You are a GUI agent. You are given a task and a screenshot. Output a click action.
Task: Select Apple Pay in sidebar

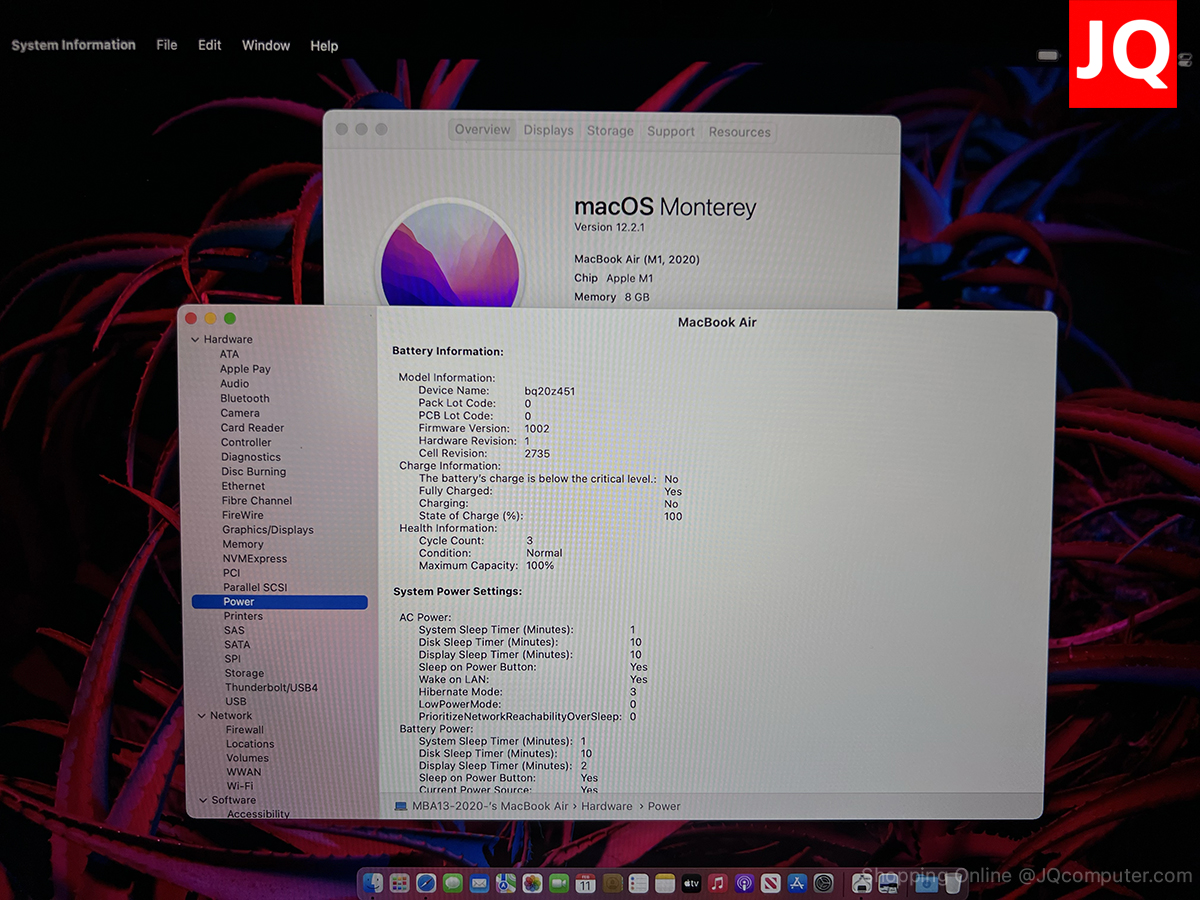pos(245,369)
